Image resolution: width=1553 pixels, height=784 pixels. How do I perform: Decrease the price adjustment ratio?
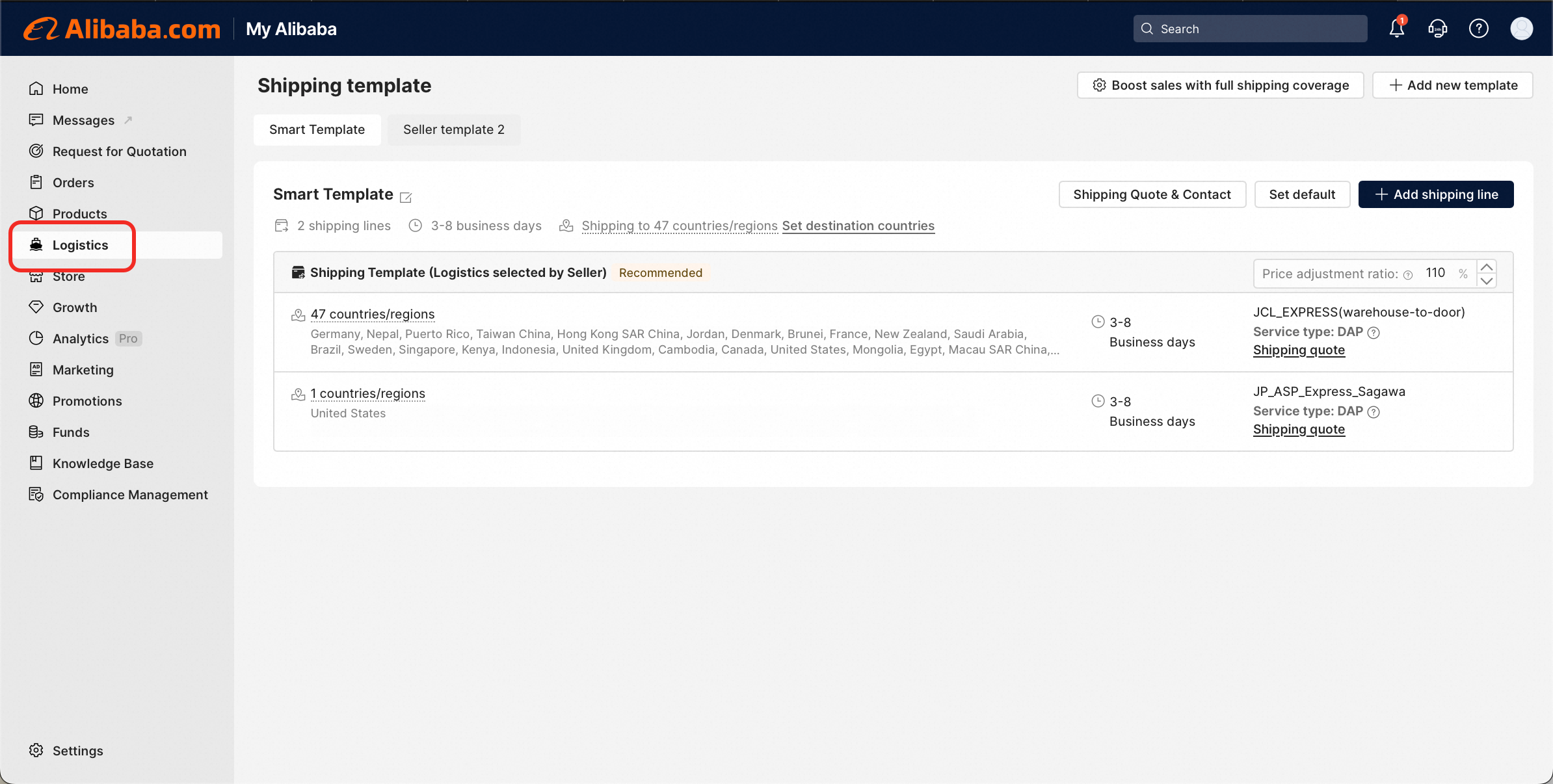1487,281
